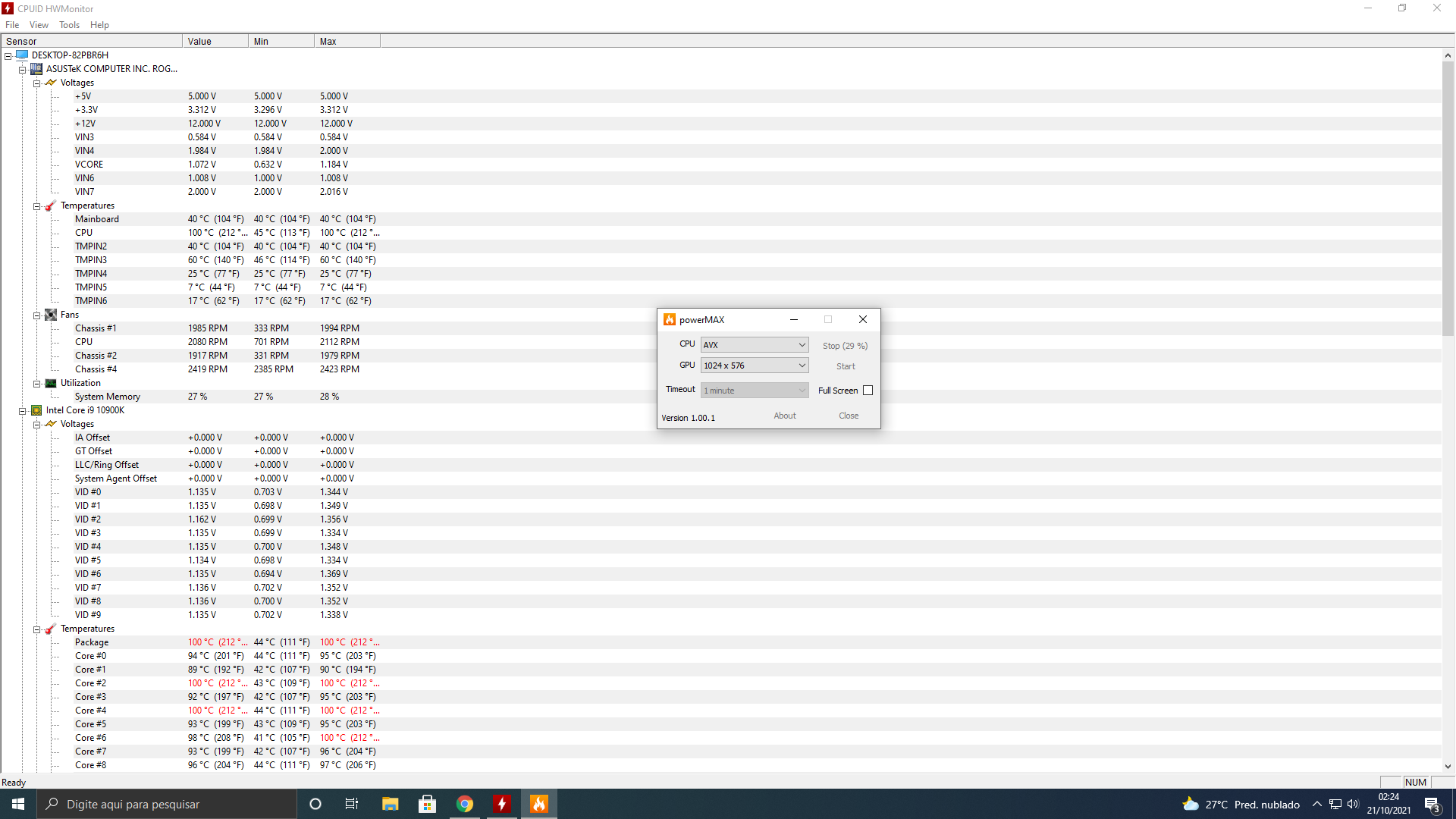Click the Utilization category icon
This screenshot has height=819, width=1456.
pos(51,383)
